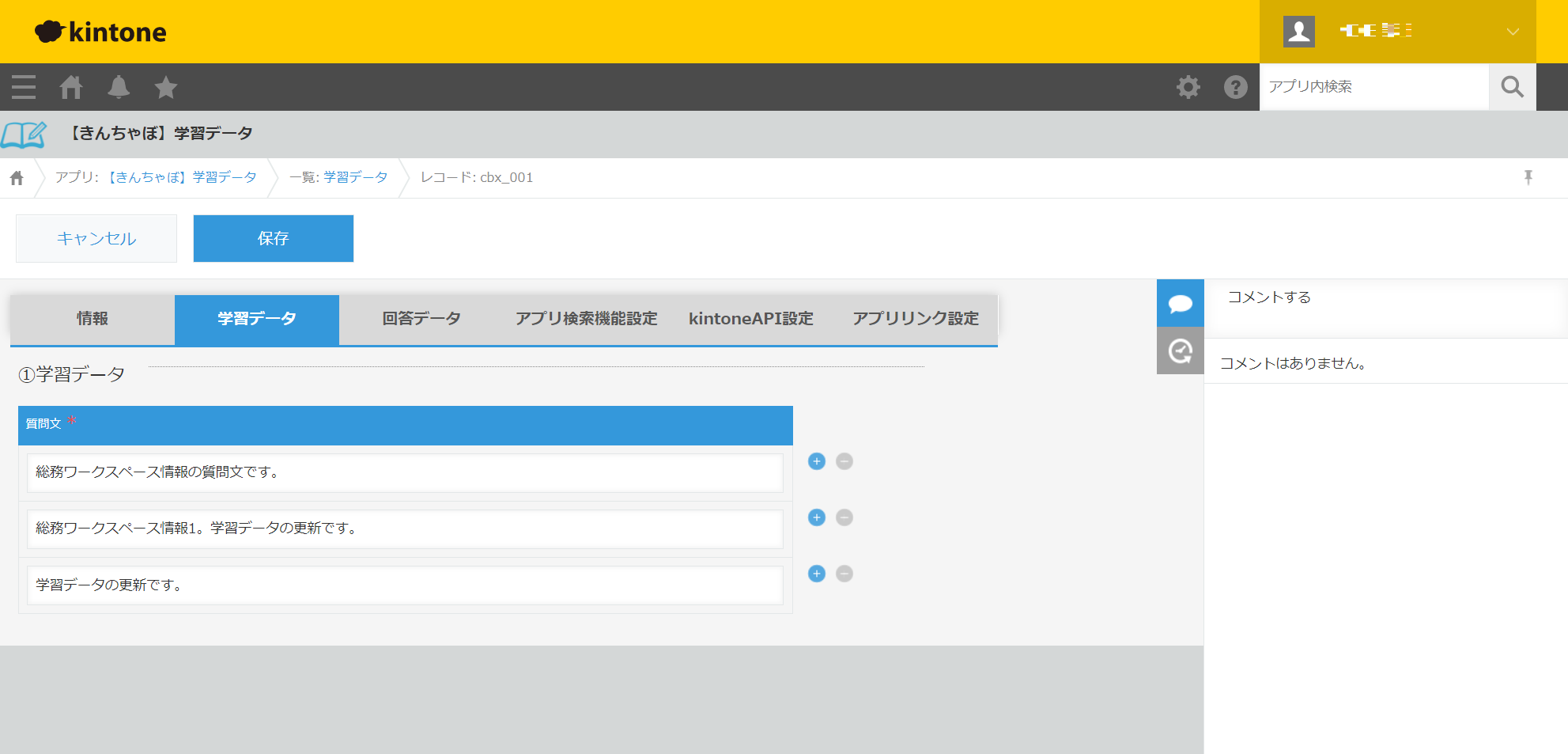Pin the breadcrumb bar with pin icon

1528,177
